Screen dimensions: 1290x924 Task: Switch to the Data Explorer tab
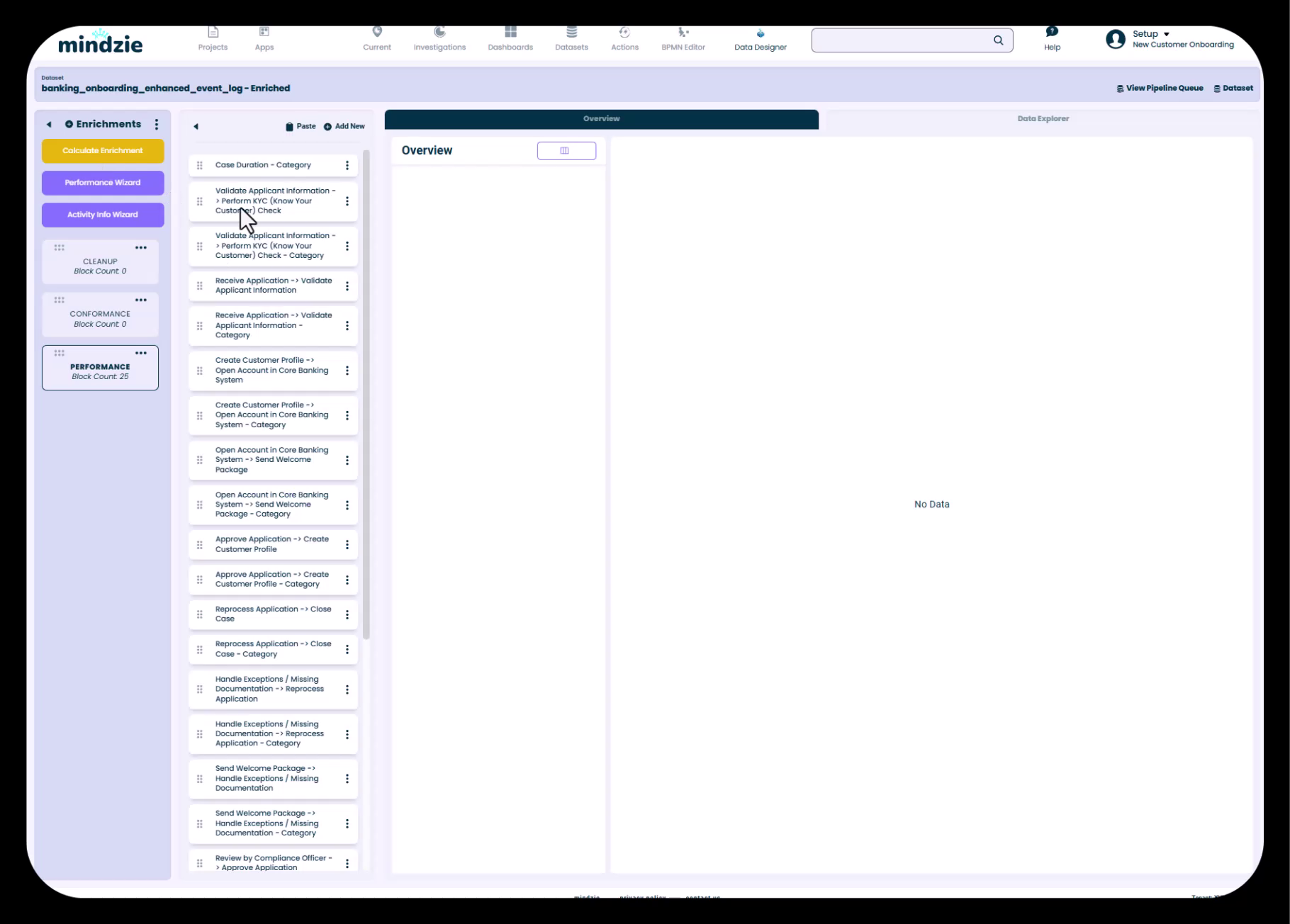1043,119
